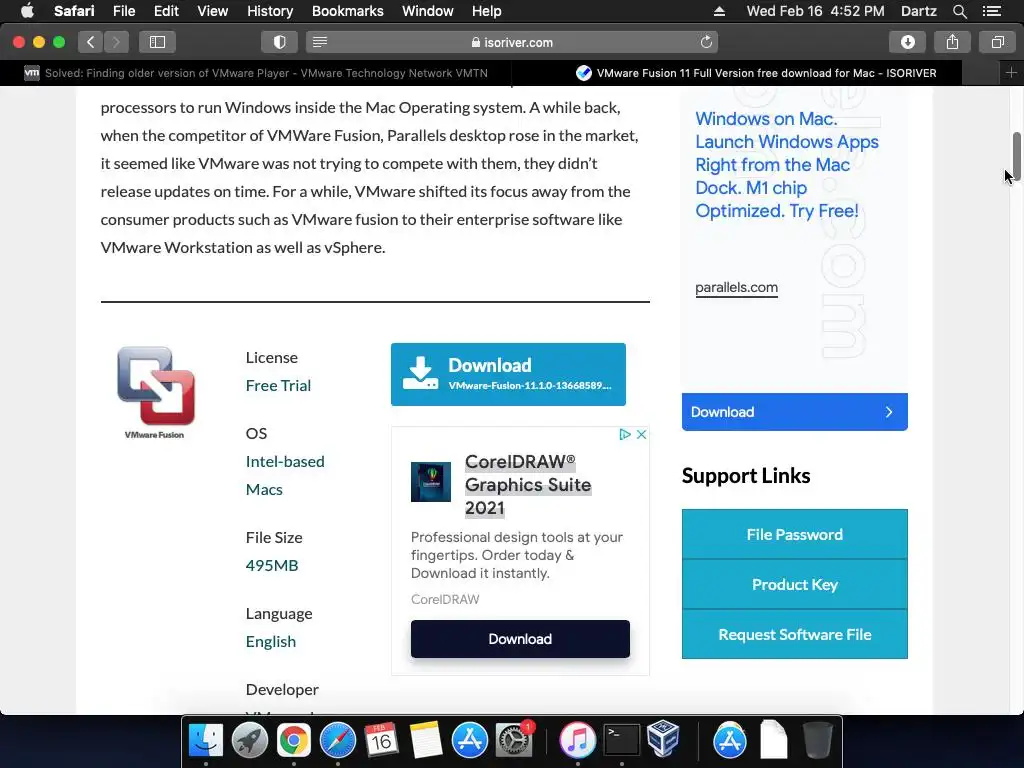This screenshot has height=768, width=1024.
Task: Open Reader view from the address bar
Action: point(319,42)
